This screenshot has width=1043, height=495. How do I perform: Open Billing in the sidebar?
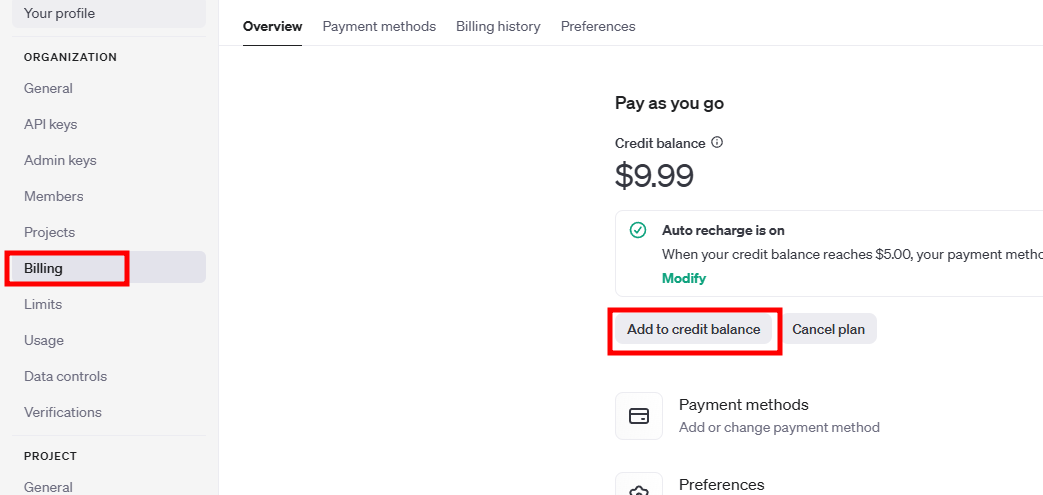click(44, 268)
